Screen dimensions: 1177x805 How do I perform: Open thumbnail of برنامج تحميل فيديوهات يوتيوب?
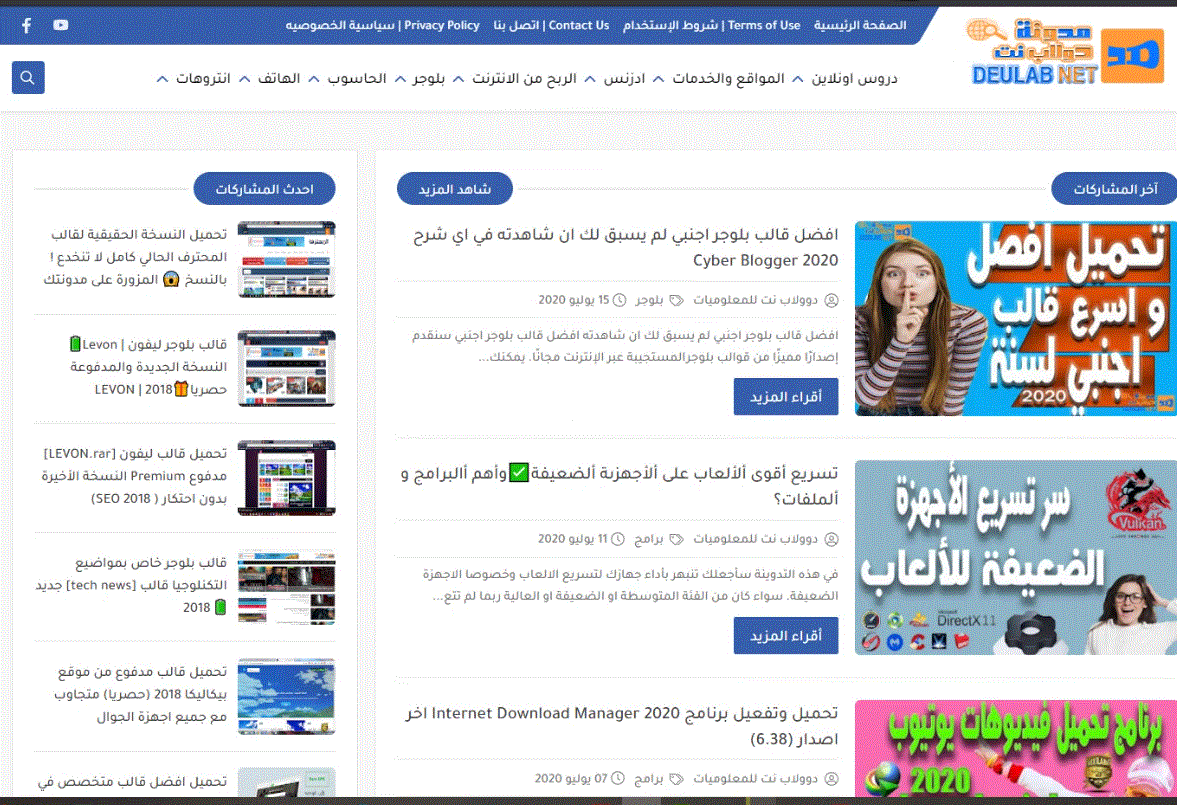pyautogui.click(x=1016, y=748)
